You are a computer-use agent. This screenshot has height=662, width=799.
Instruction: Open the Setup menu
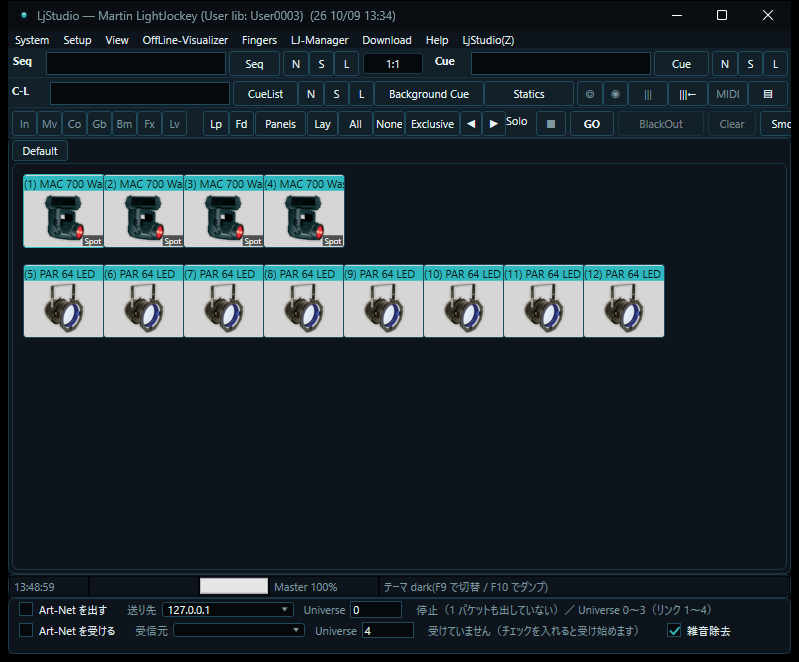pos(77,40)
